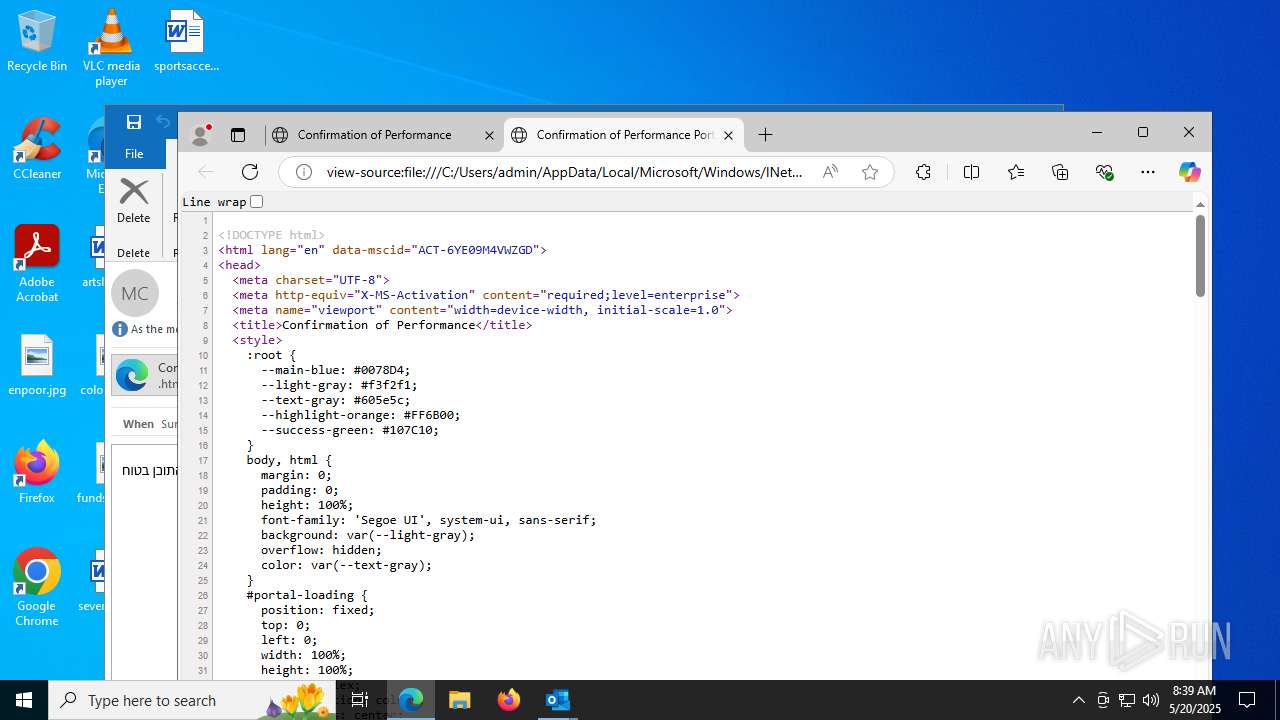Click the Undo arrow in Outlook title bar
The image size is (1280, 720).
tap(163, 122)
